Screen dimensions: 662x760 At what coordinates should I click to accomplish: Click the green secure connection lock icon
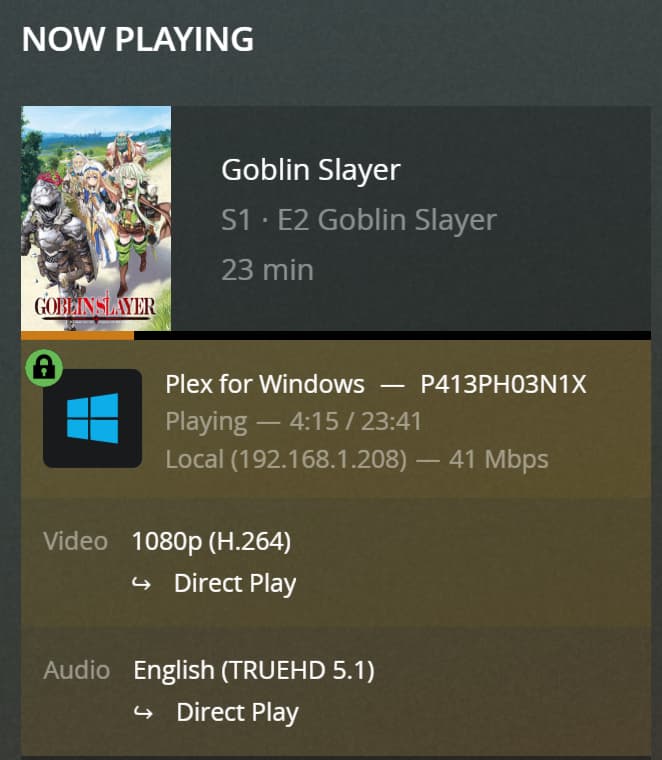(44, 367)
